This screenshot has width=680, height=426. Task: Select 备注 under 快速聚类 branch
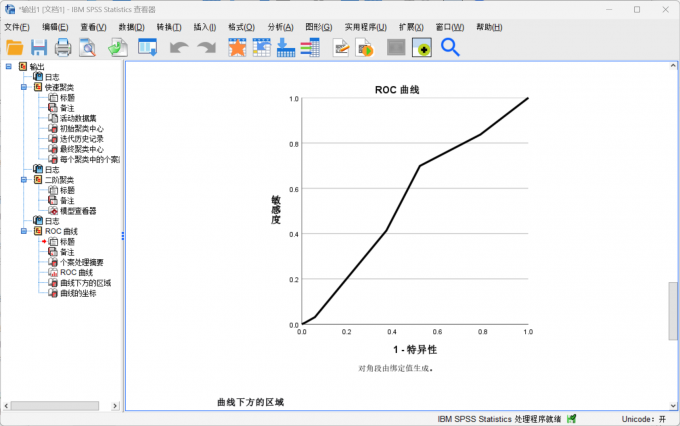coord(67,108)
